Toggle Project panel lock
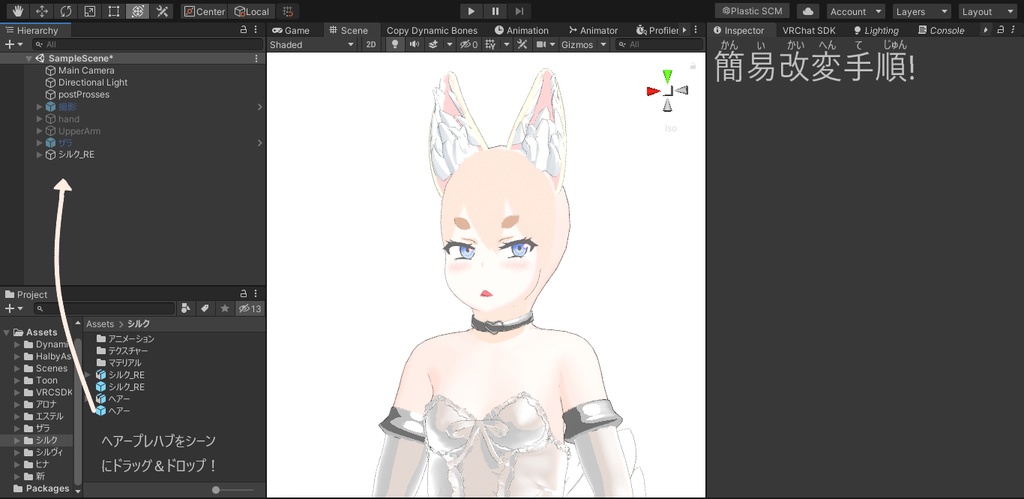 (x=244, y=294)
